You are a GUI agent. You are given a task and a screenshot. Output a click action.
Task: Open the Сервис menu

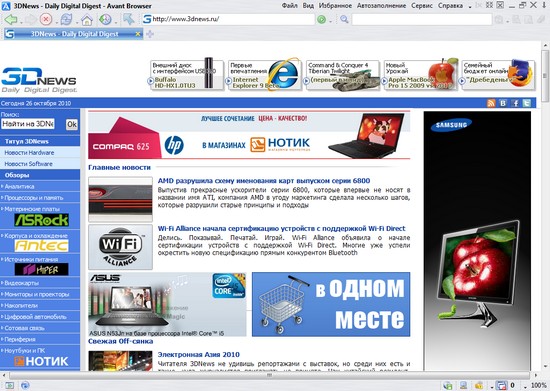tap(422, 6)
